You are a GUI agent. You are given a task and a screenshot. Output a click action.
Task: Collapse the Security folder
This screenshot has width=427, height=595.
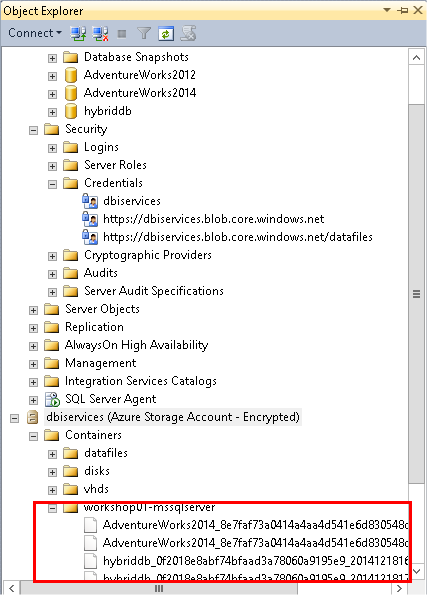pyautogui.click(x=33, y=130)
